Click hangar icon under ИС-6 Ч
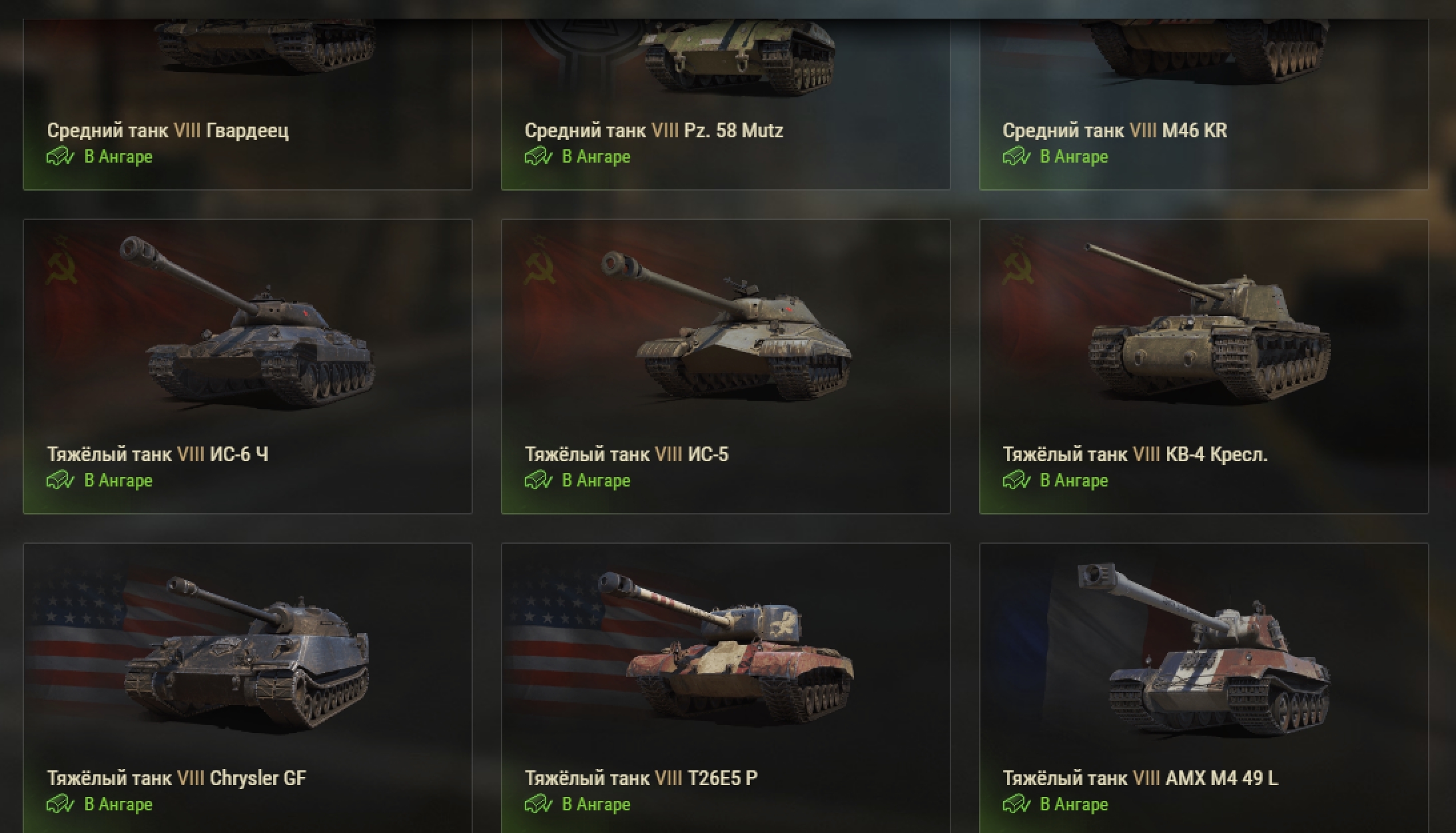1456x833 pixels. coord(61,480)
